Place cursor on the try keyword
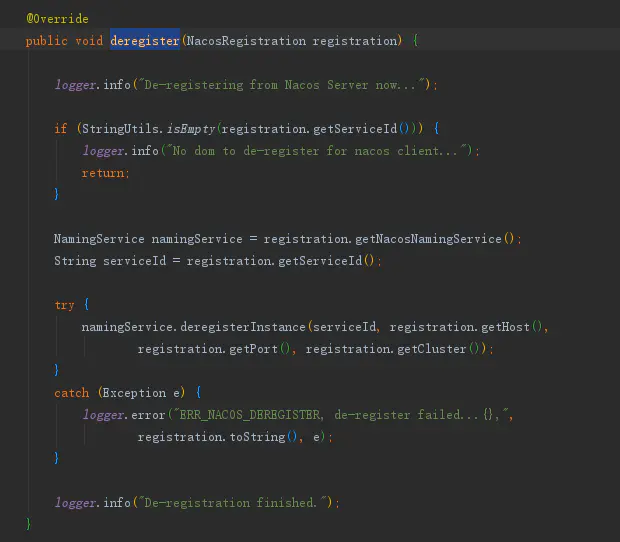The image size is (620, 542). [x=64, y=305]
